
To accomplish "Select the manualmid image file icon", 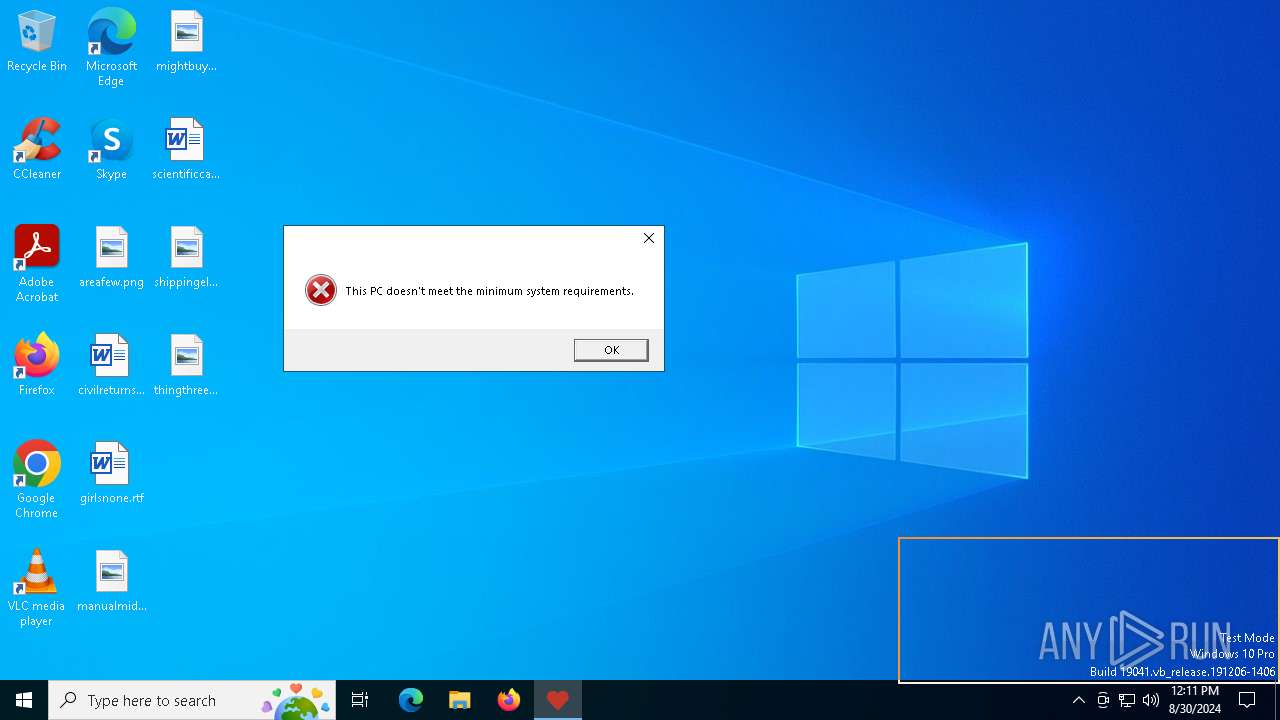I will click(x=111, y=581).
